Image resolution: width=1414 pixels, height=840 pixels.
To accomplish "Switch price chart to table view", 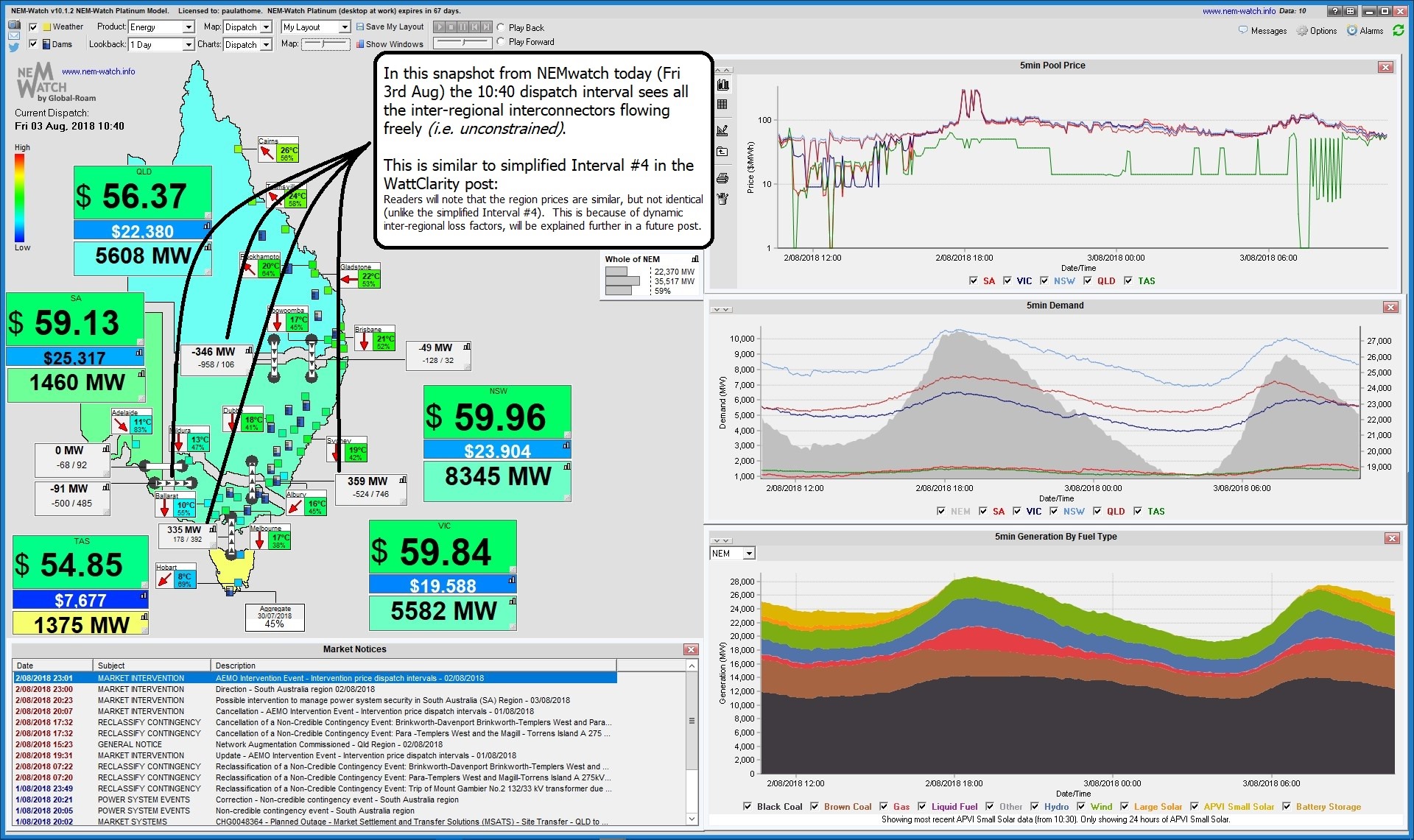I will pyautogui.click(x=722, y=105).
